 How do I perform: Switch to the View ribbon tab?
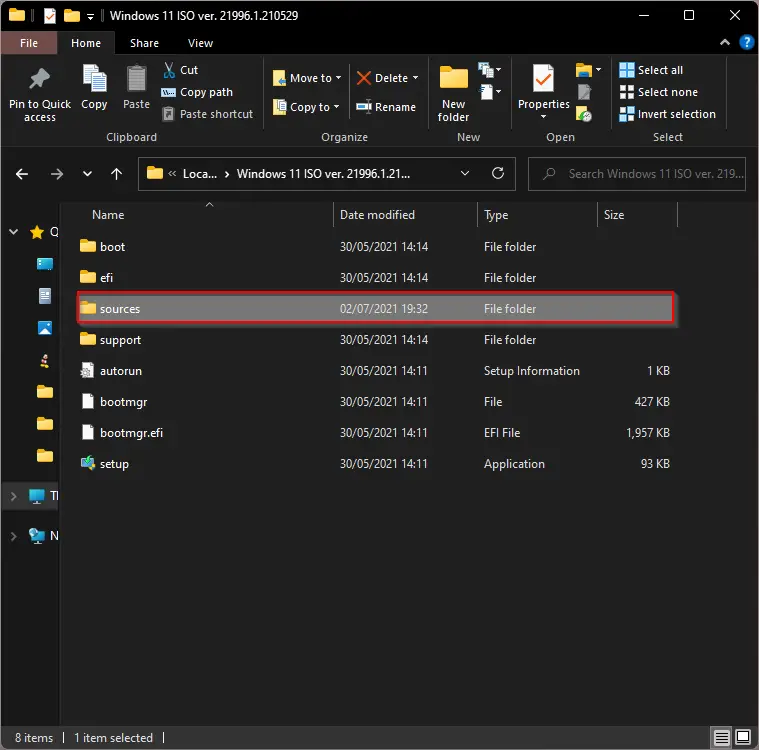pyautogui.click(x=200, y=43)
